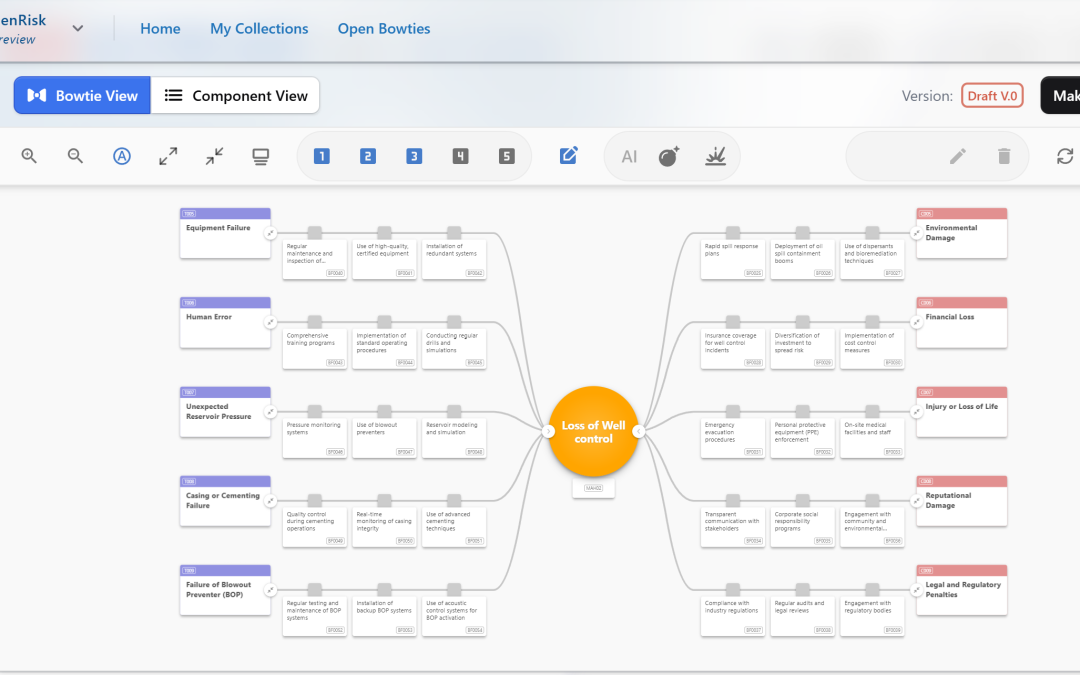The width and height of the screenshot is (1080, 675).
Task: Open the OpenRisk dropdown chevron
Action: [x=77, y=28]
